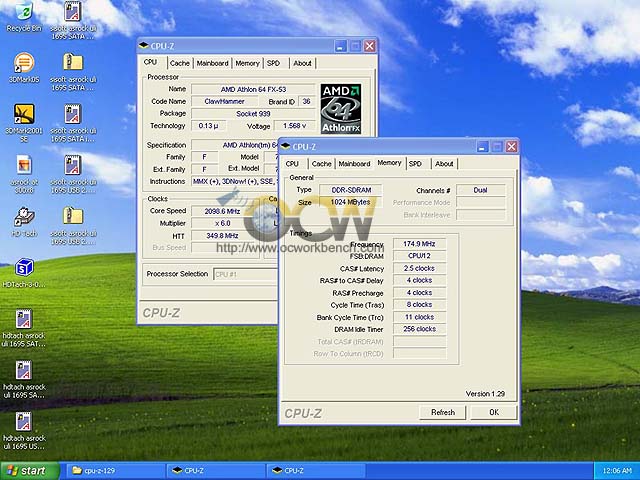This screenshot has width=640, height=480.
Task: Switch to Cache tab in back CPU-Z window
Action: pos(180,63)
